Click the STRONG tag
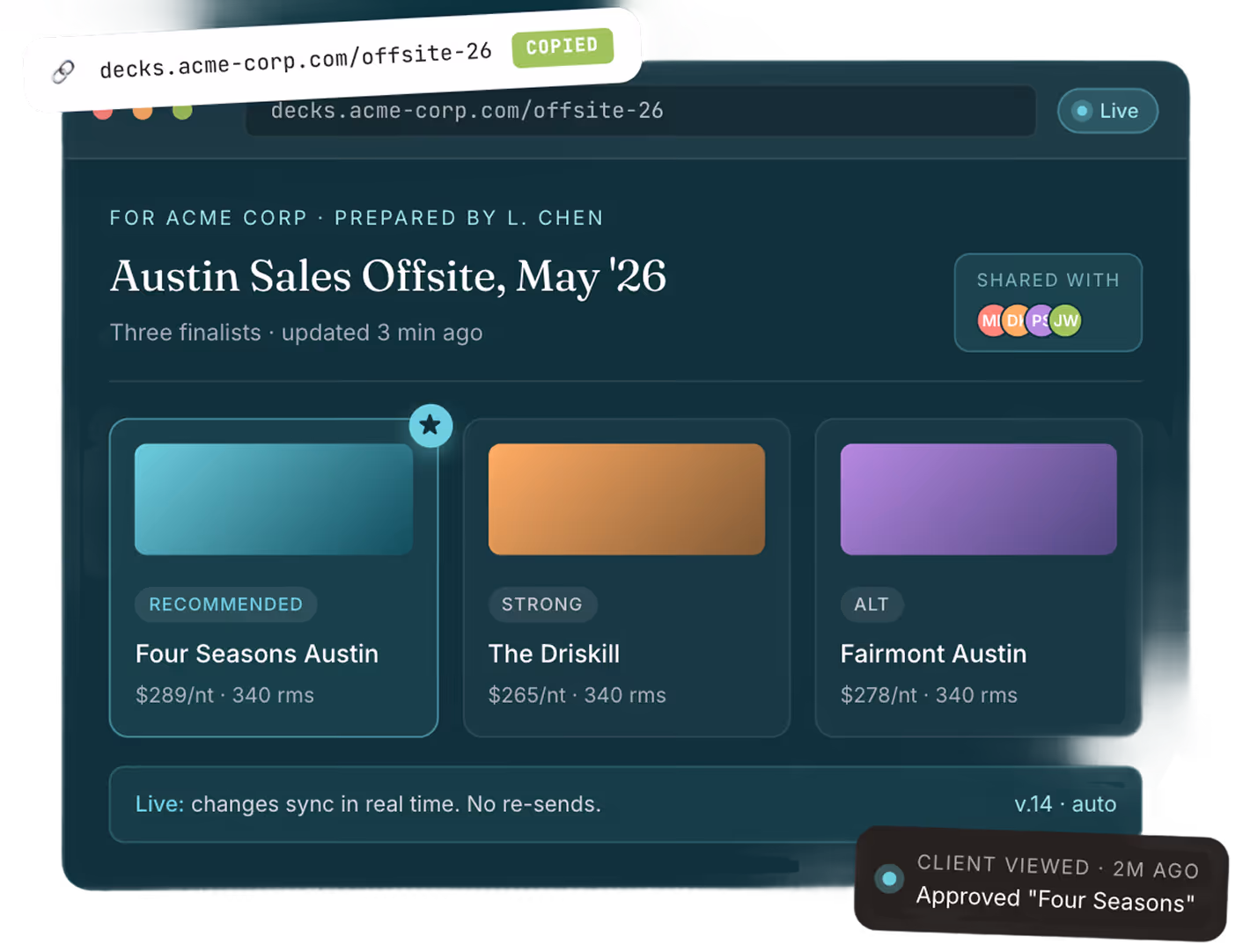Viewport: 1243px width, 952px height. click(x=542, y=604)
